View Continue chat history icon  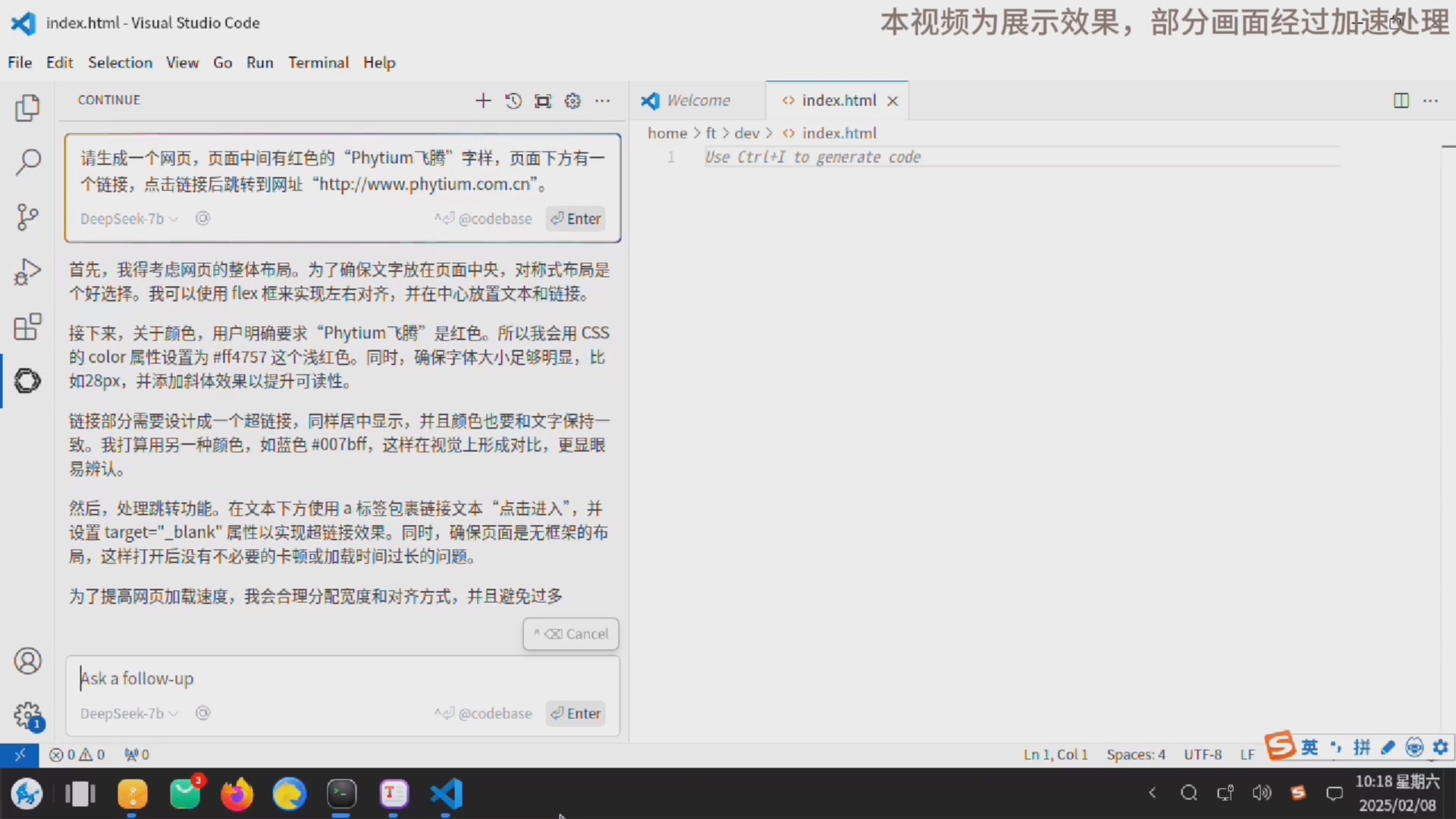513,101
